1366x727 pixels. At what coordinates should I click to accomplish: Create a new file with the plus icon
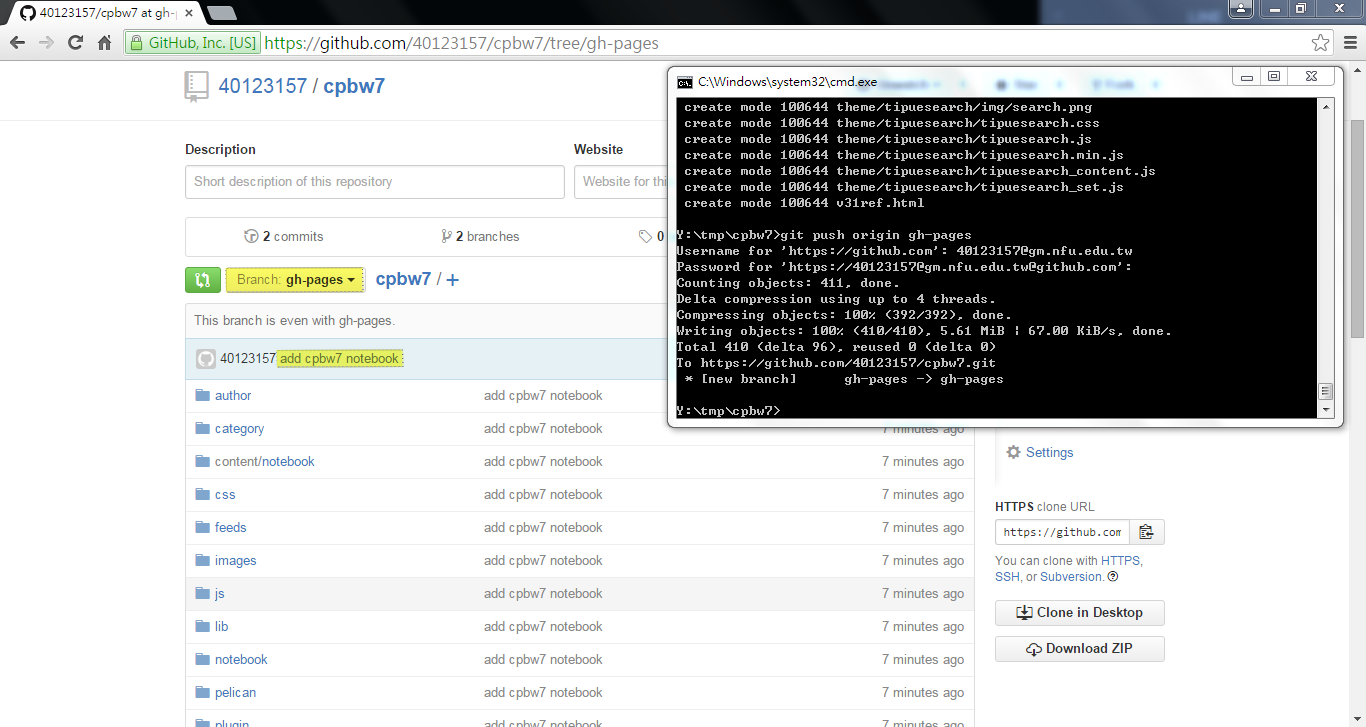pyautogui.click(x=453, y=280)
